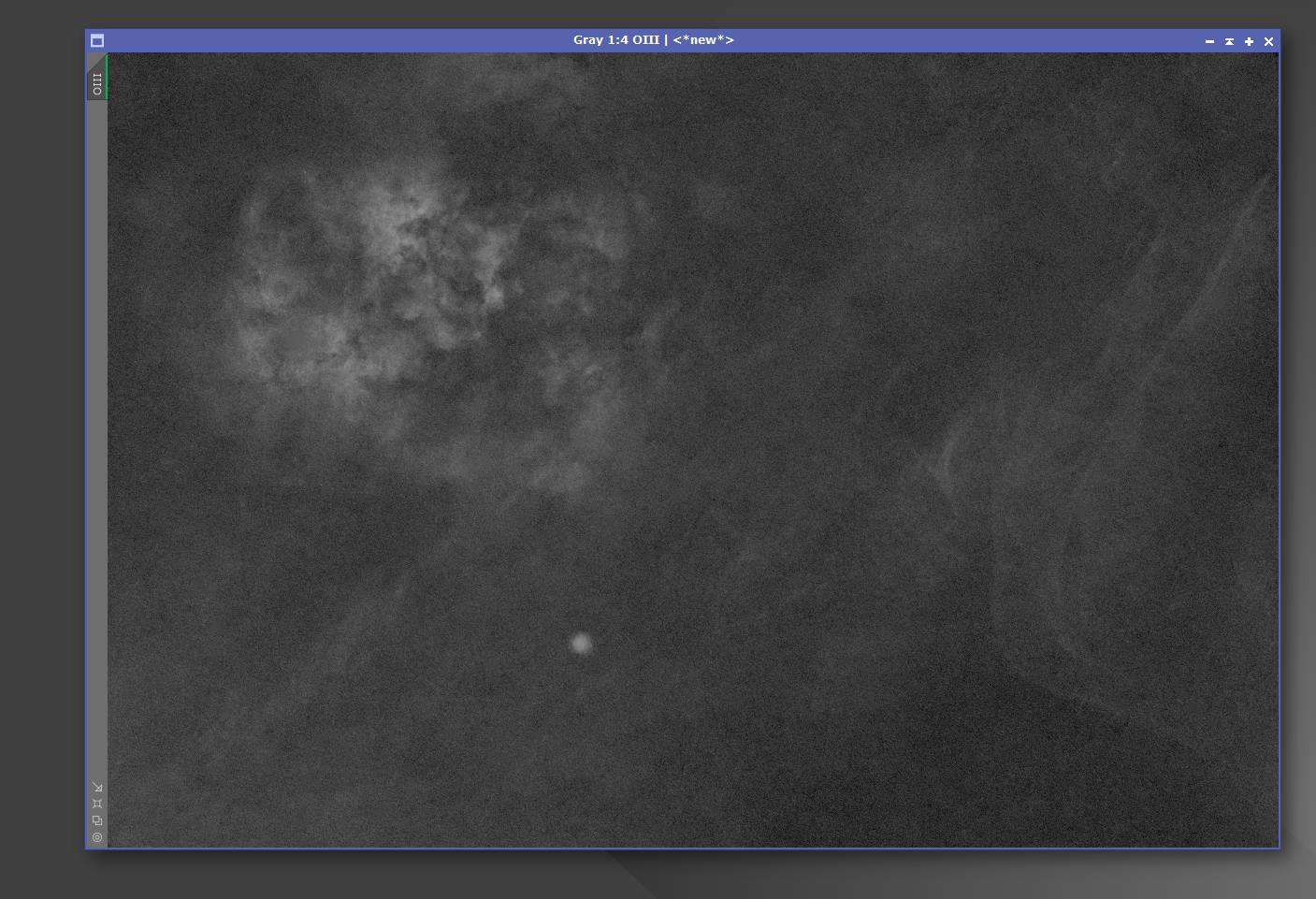Screen dimensions: 1316x899
Task: Click the overlapping squares icon in left strip
Action: (x=97, y=820)
